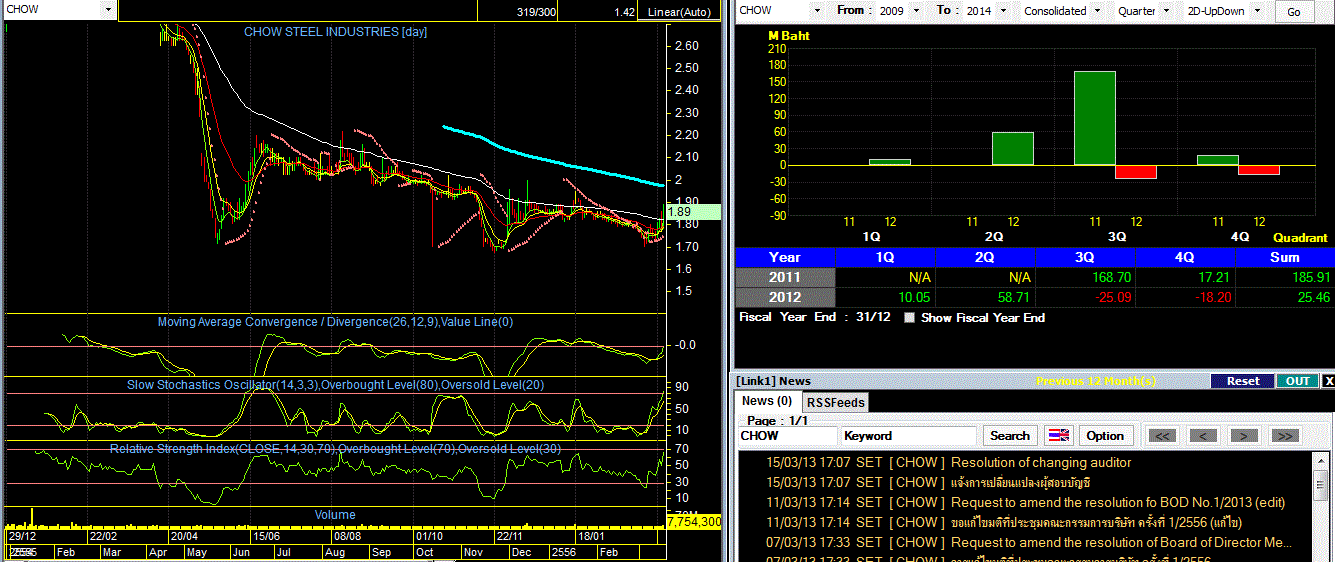This screenshot has width=1335, height=562.
Task: Expand the To year 2014 dropdown
Action: 1003,11
